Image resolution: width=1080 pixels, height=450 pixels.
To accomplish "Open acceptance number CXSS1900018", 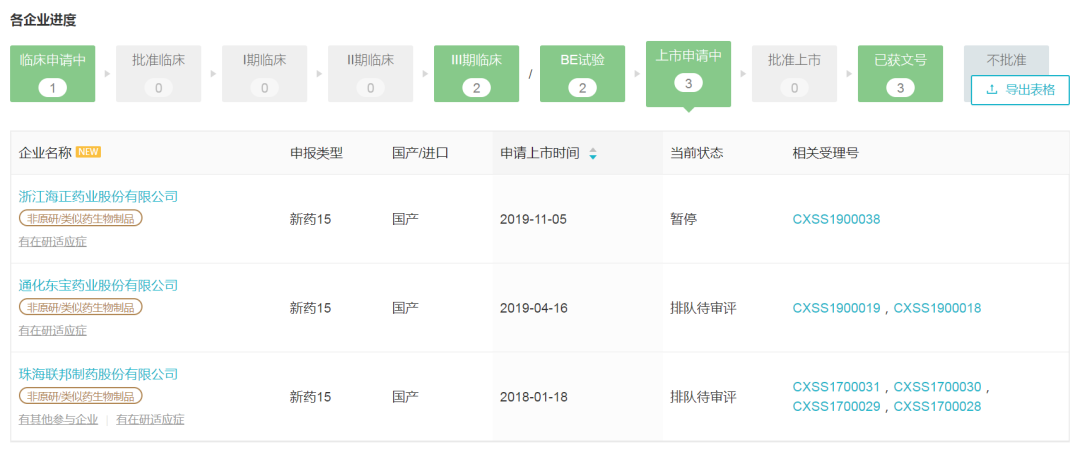I will tap(937, 308).
